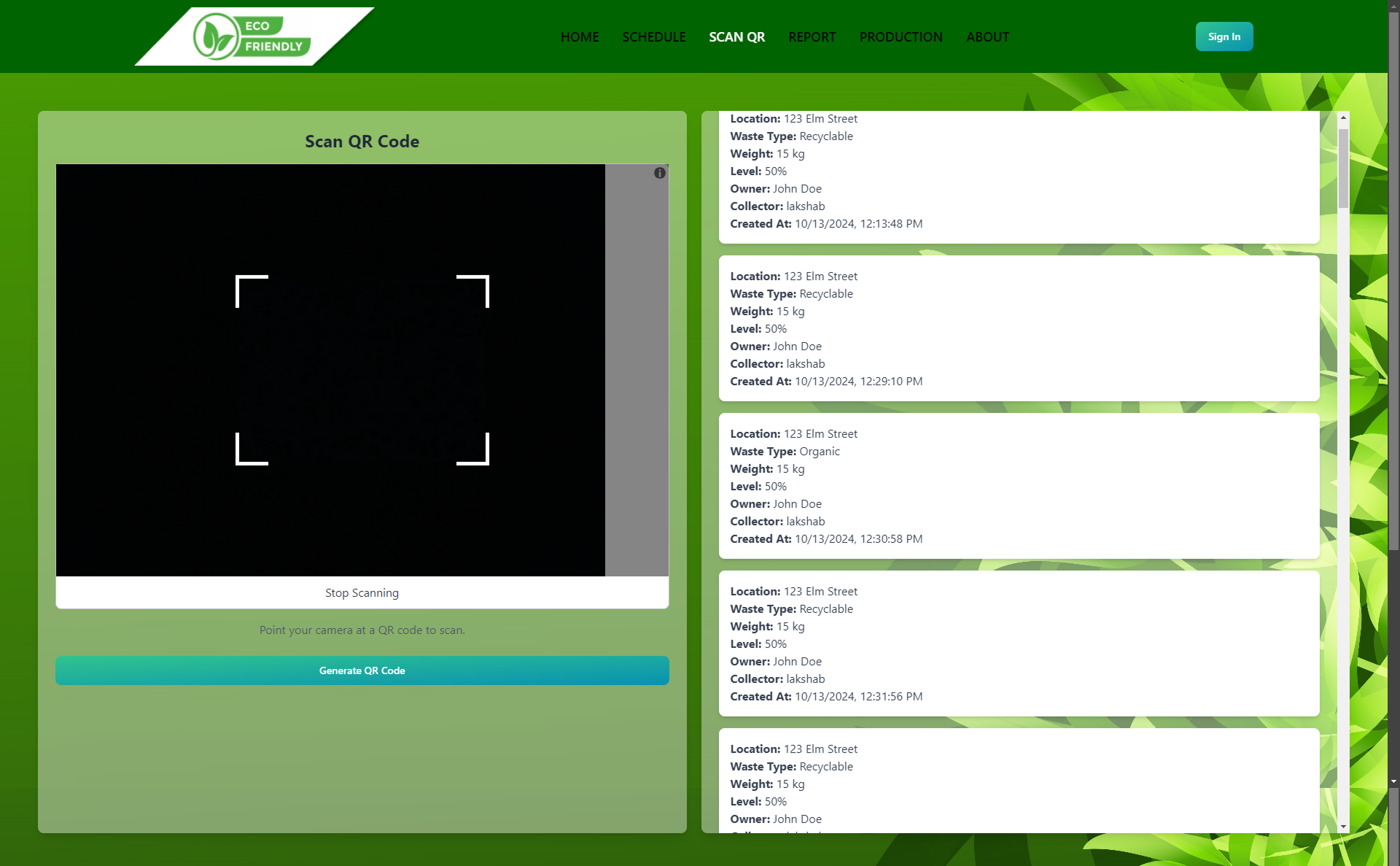This screenshot has height=866, width=1400.
Task: Open the PRODUCTION page
Action: click(901, 36)
